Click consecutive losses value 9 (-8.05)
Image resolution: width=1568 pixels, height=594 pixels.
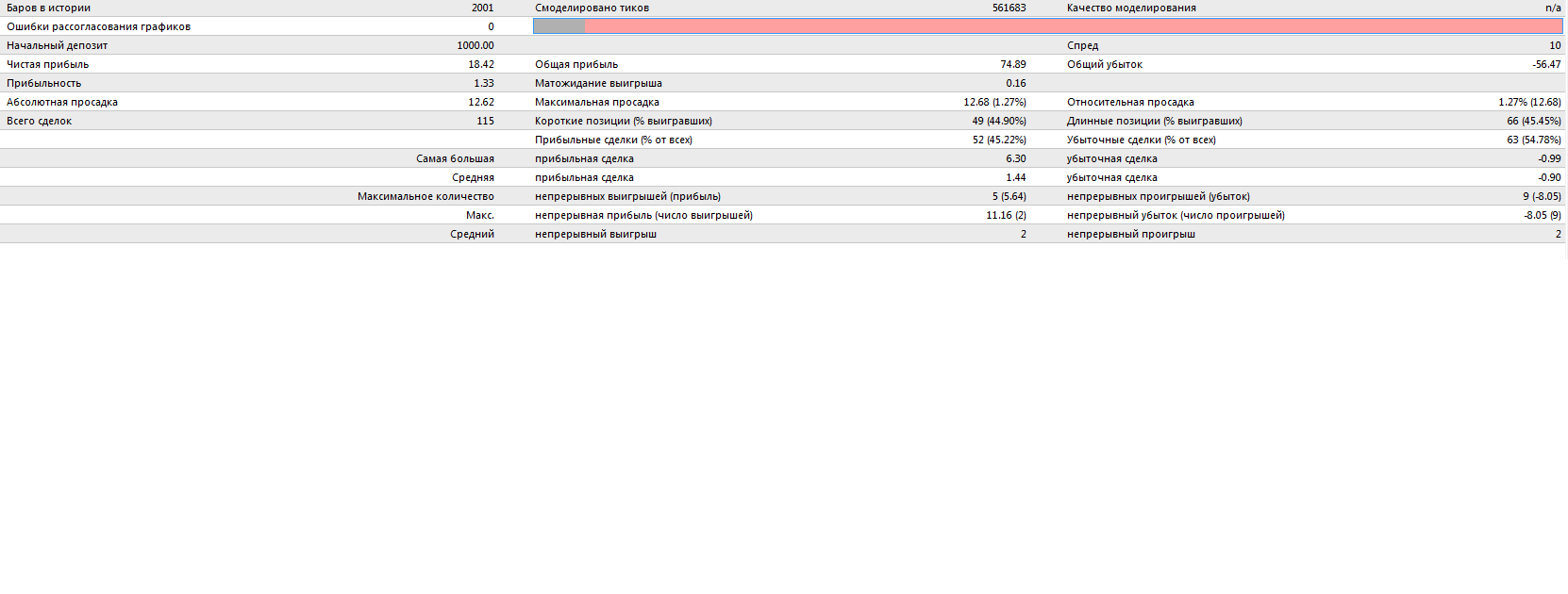point(1542,196)
